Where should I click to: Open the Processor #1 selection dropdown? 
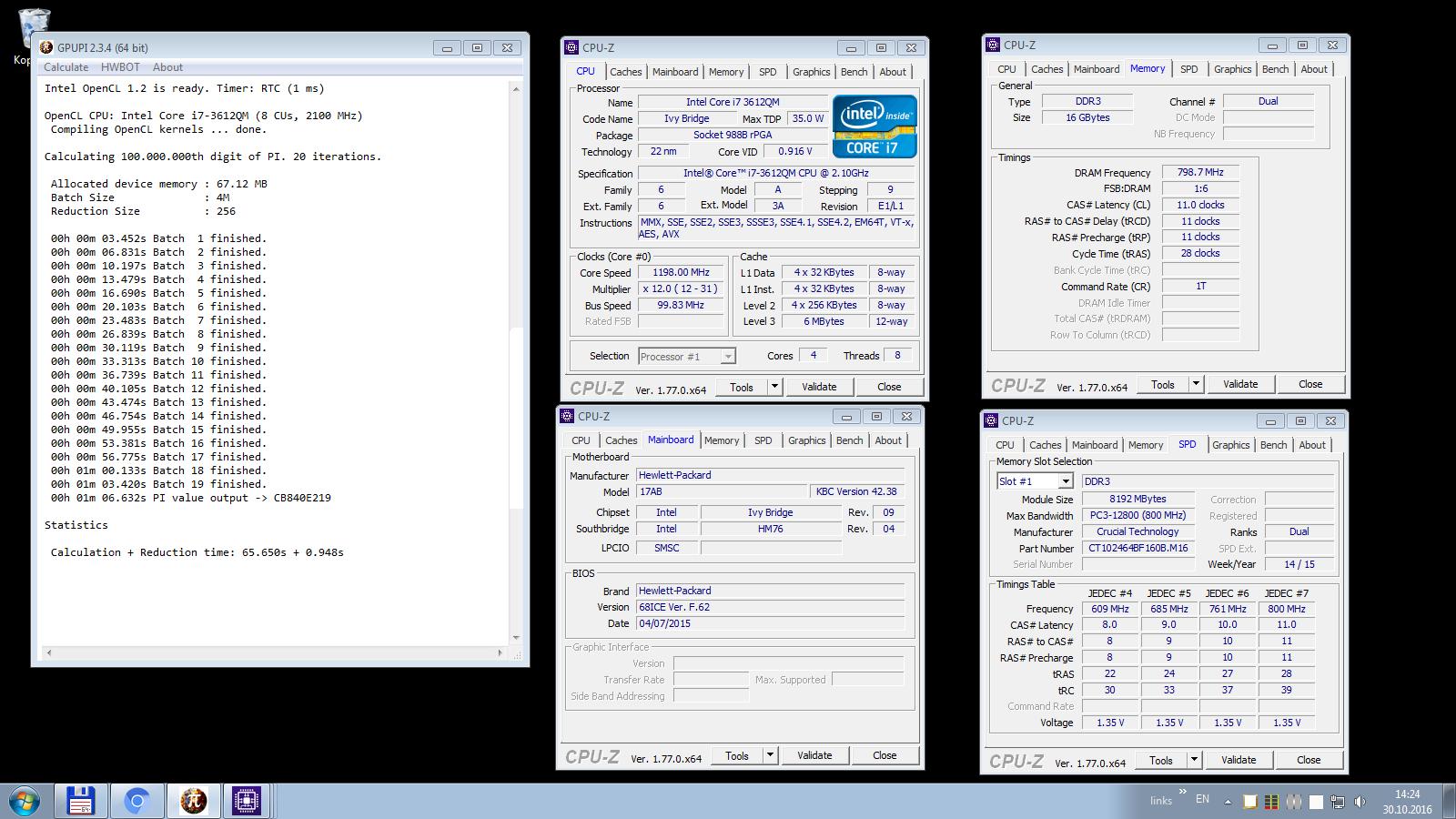point(687,357)
